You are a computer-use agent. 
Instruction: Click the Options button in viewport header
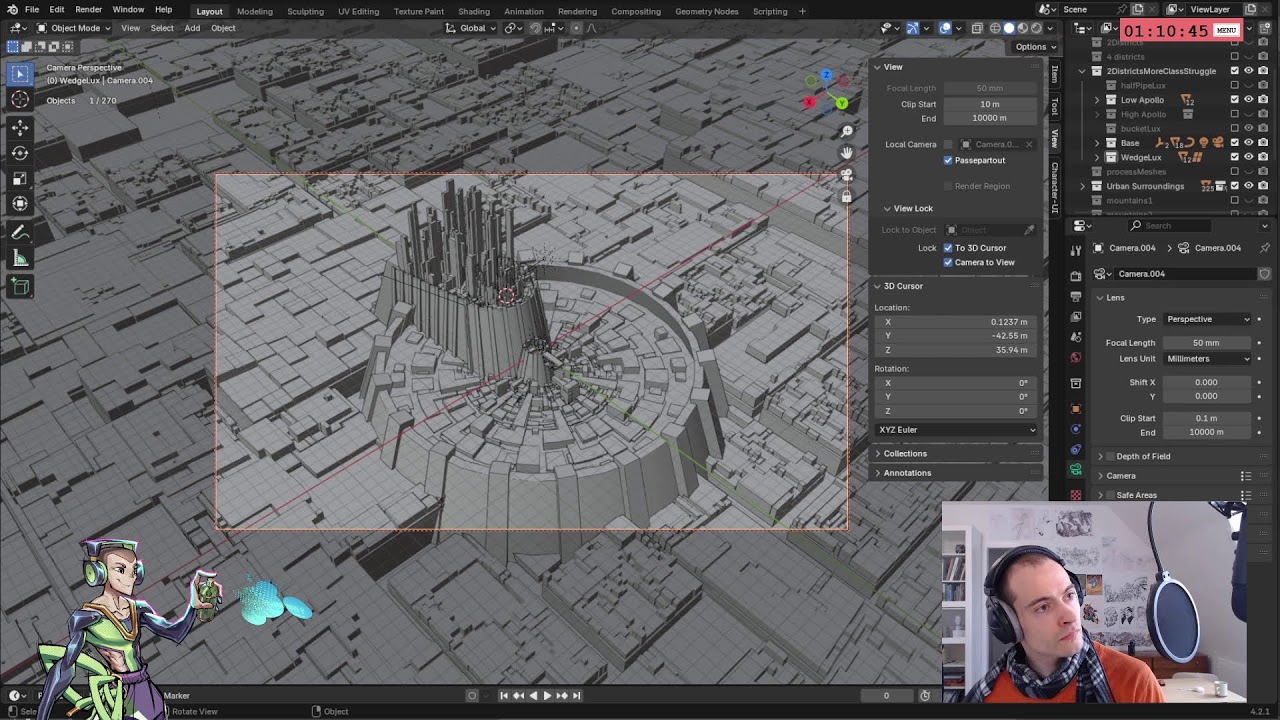(x=1035, y=47)
